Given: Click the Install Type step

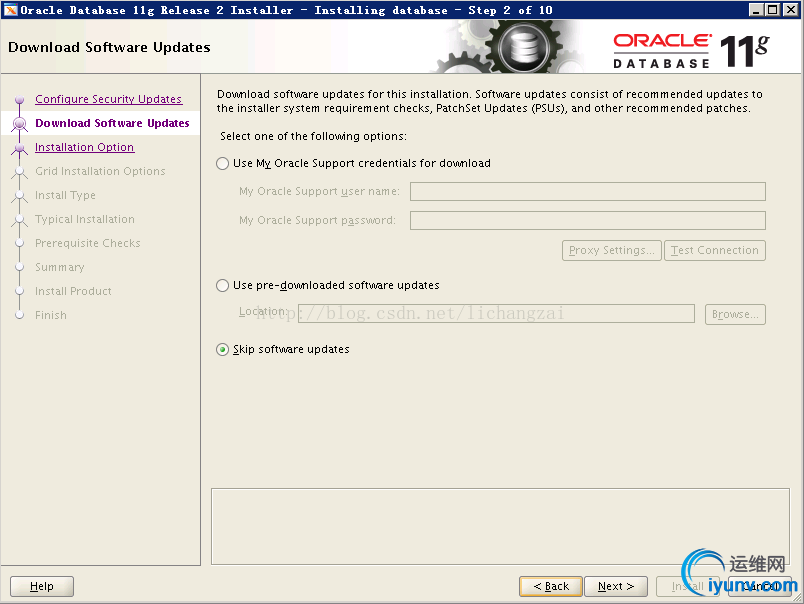Looking at the screenshot, I should [x=65, y=195].
